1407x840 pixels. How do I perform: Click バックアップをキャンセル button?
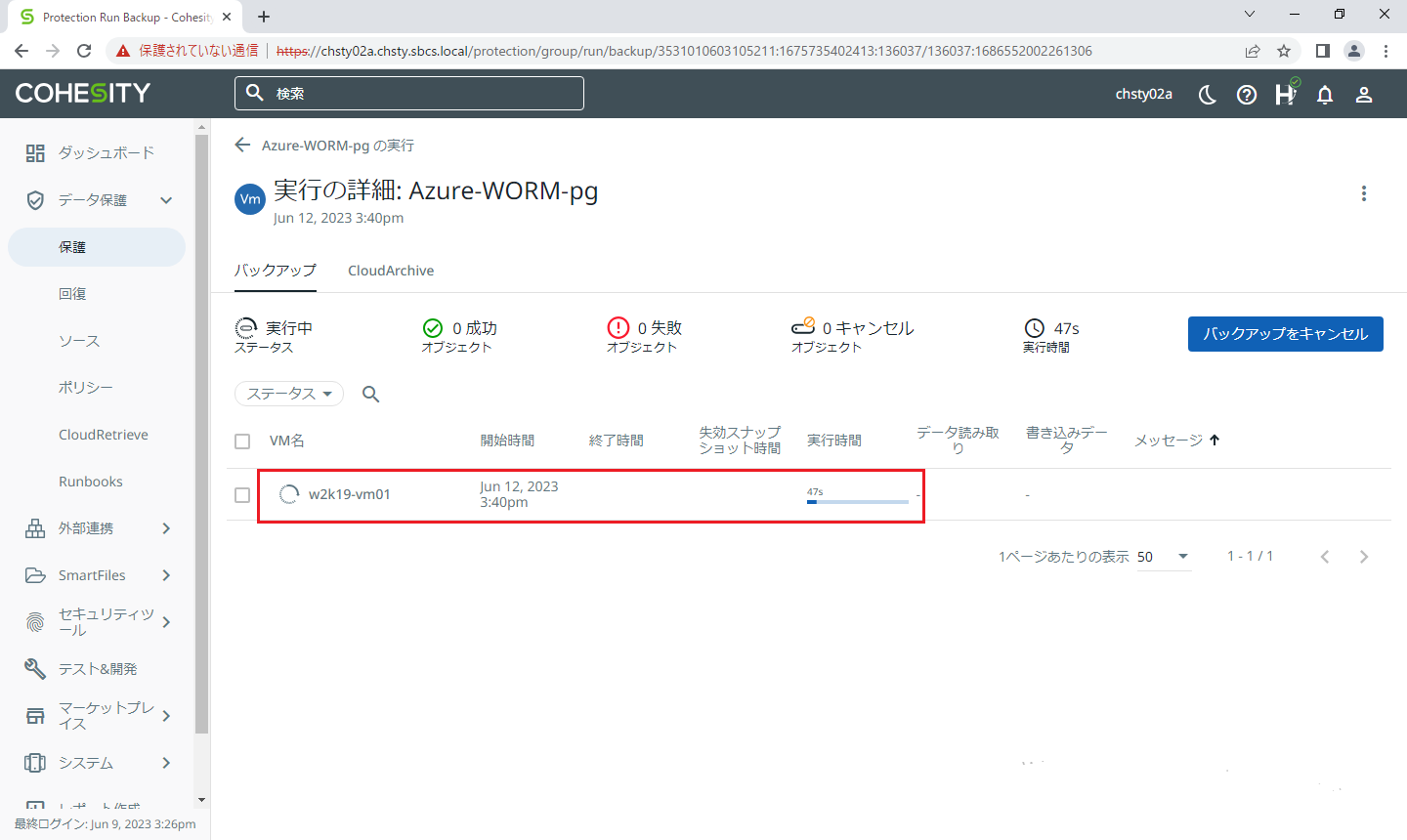coord(1286,334)
